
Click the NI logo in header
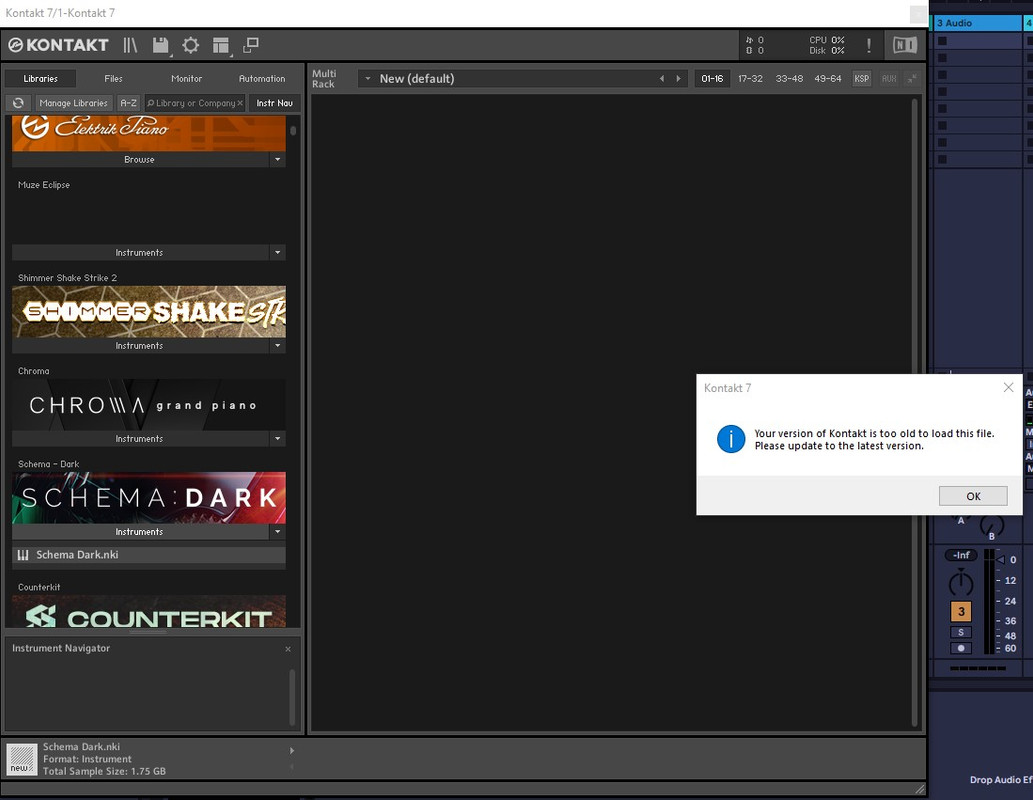point(905,45)
